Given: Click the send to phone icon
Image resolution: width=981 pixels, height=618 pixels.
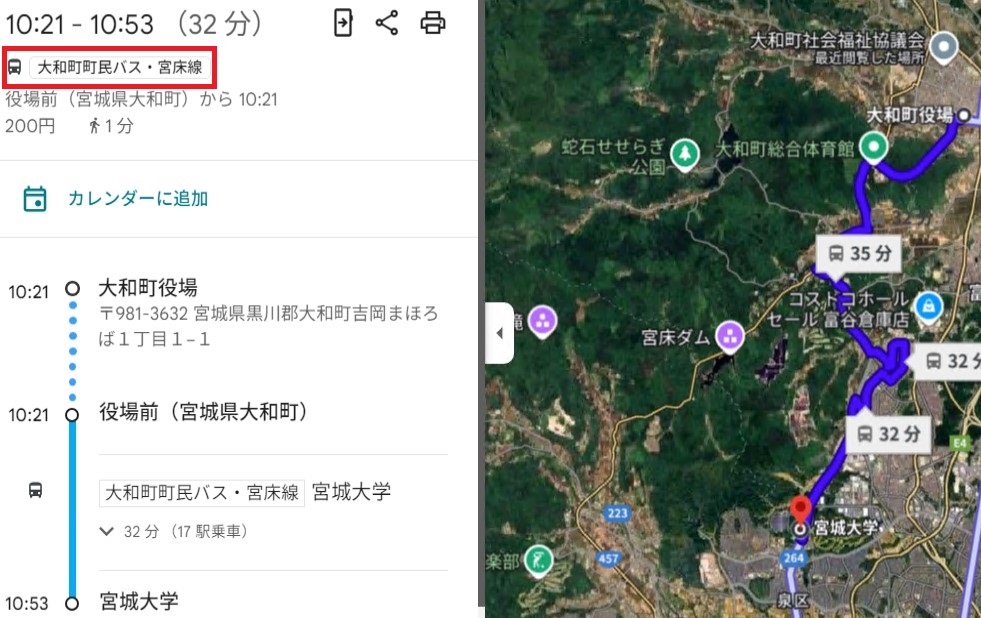Looking at the screenshot, I should (343, 23).
